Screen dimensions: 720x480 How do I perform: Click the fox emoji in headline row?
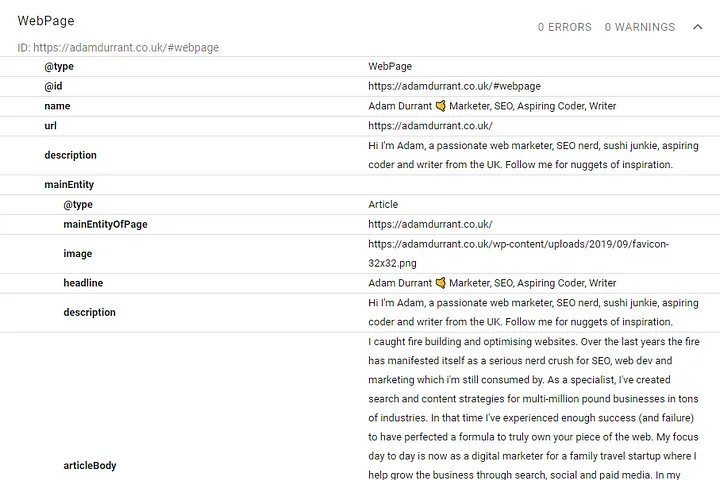[440, 283]
